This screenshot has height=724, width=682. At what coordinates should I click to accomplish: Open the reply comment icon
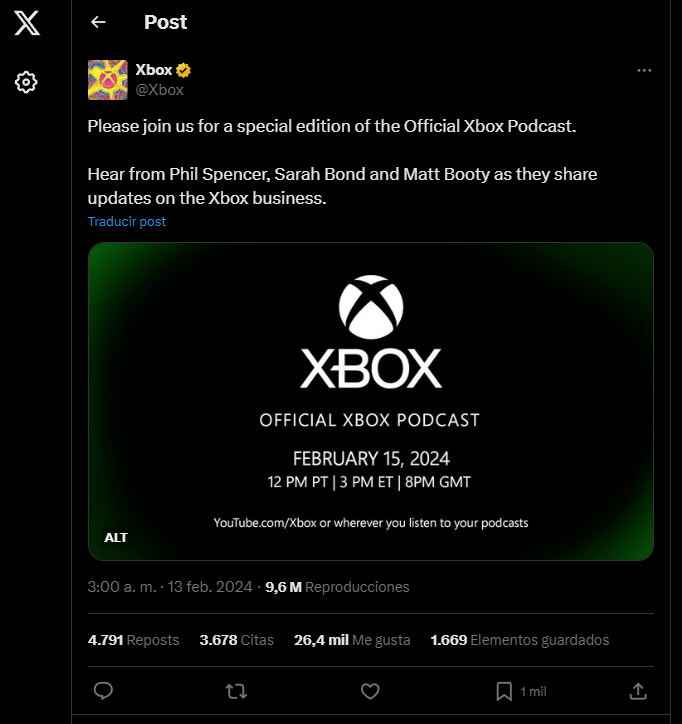(x=102, y=691)
